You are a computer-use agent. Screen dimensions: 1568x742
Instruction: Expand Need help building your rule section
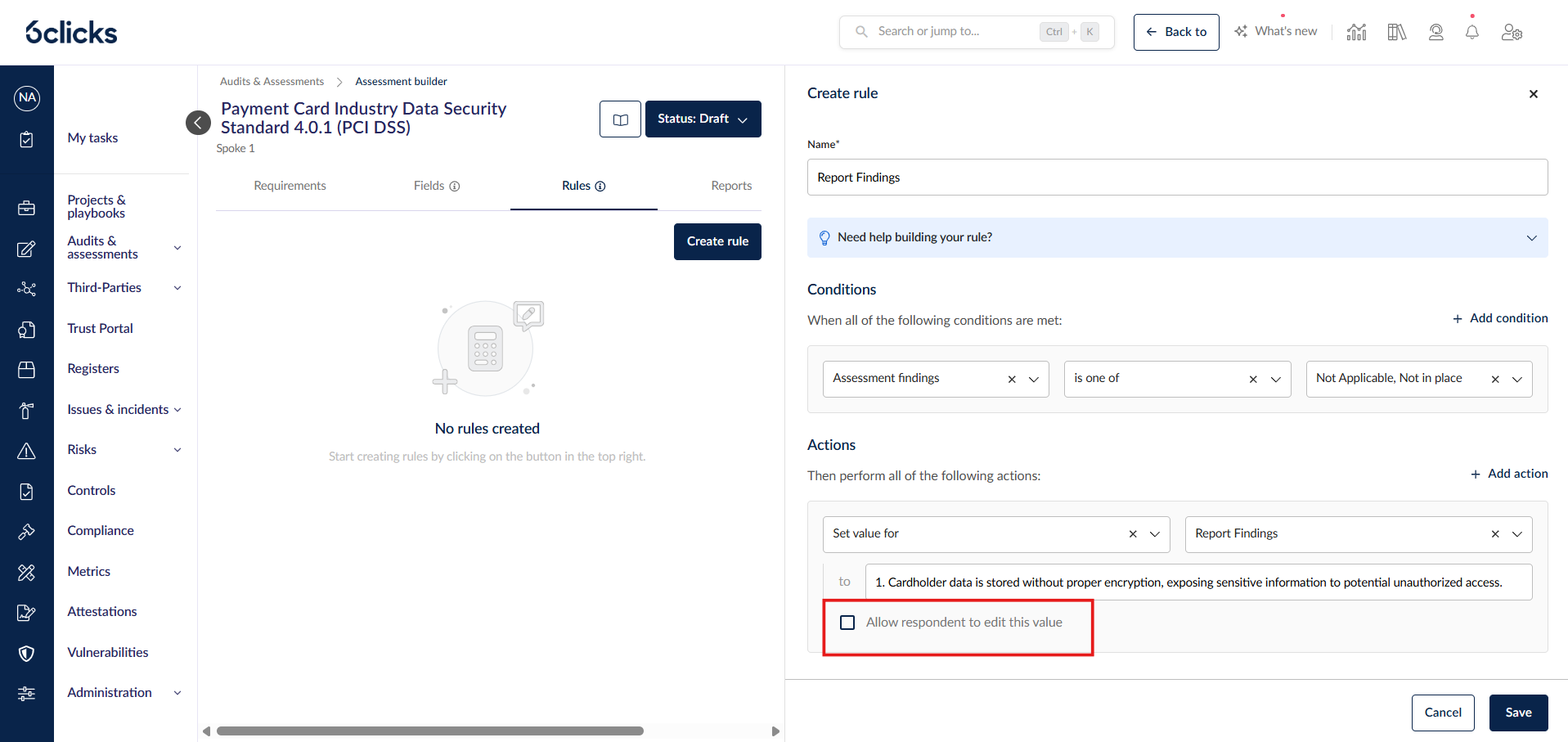1177,237
